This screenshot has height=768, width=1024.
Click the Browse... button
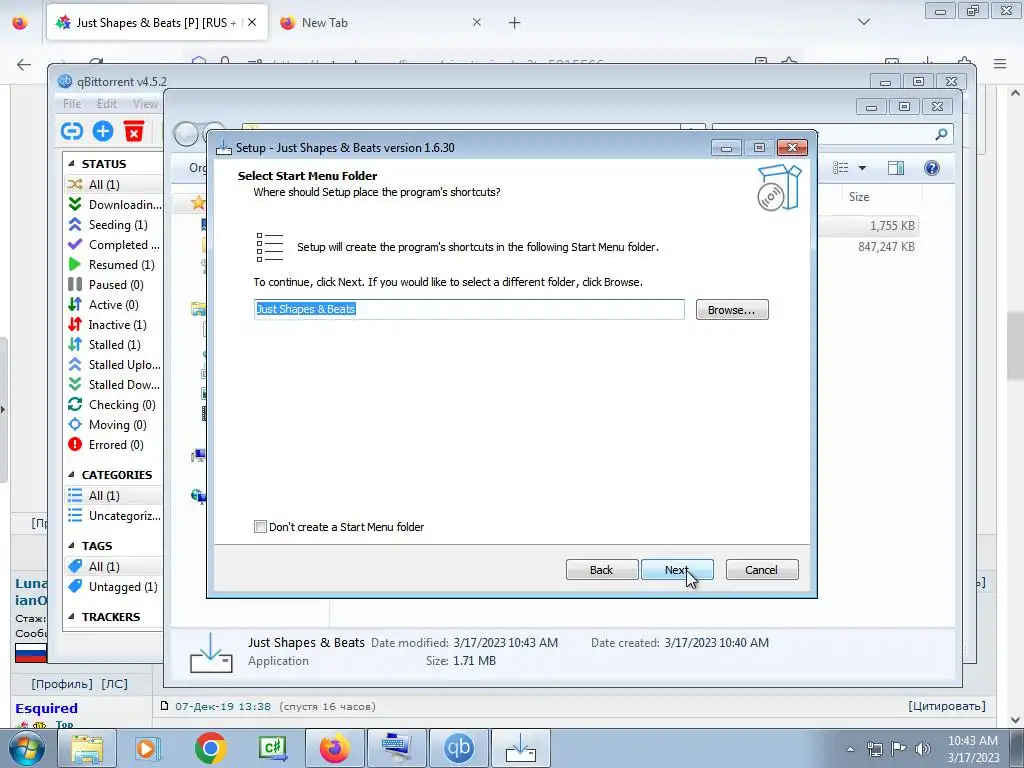(x=731, y=310)
